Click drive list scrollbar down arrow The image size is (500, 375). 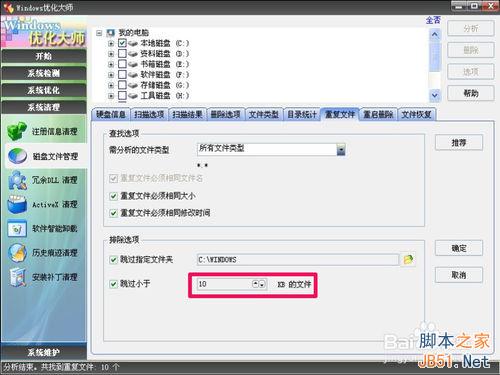434,95
